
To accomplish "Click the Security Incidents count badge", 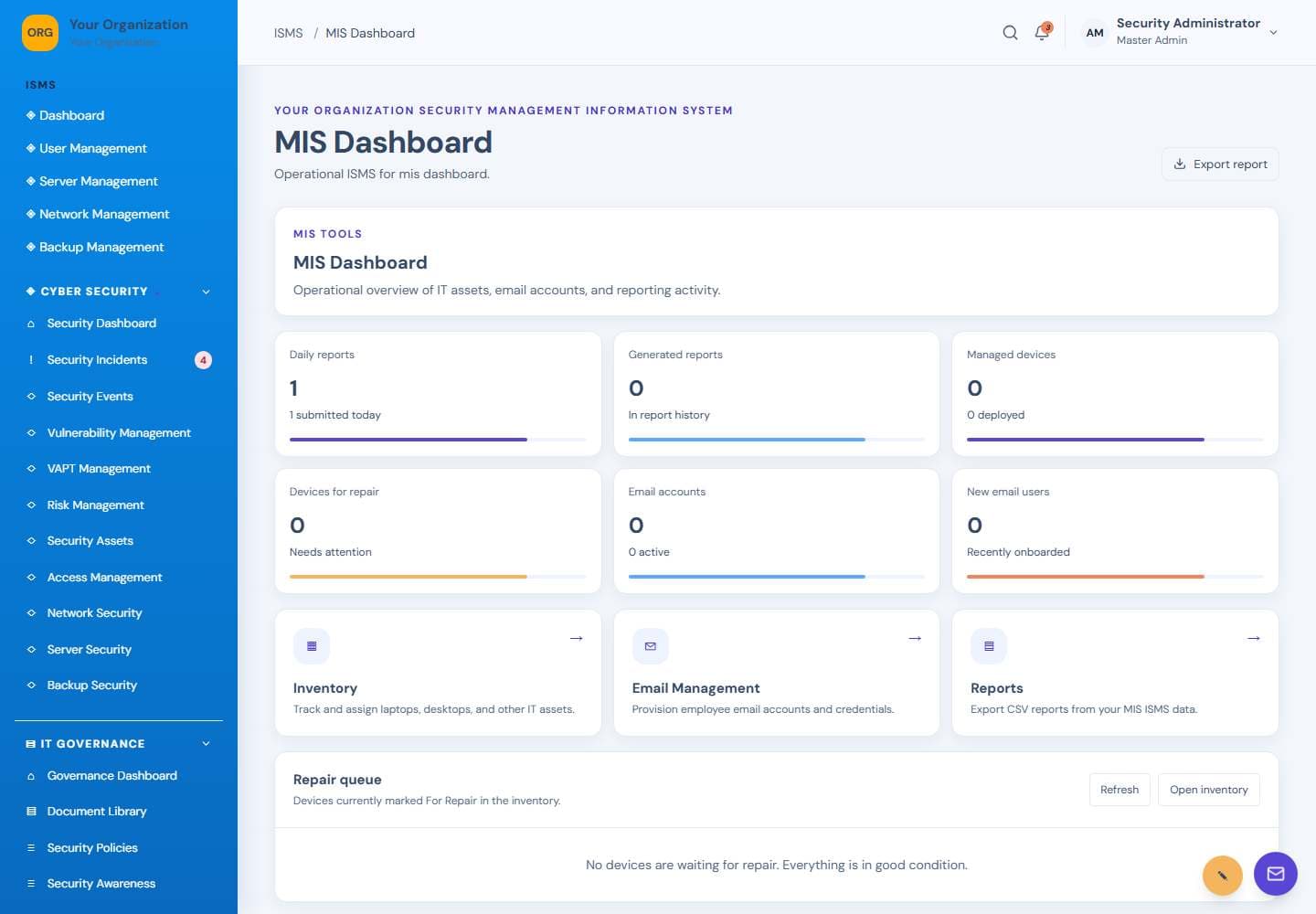I will click(x=203, y=360).
